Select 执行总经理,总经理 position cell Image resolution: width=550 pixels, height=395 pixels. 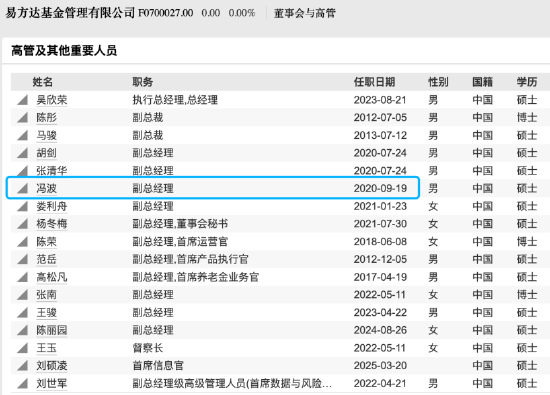click(175, 100)
